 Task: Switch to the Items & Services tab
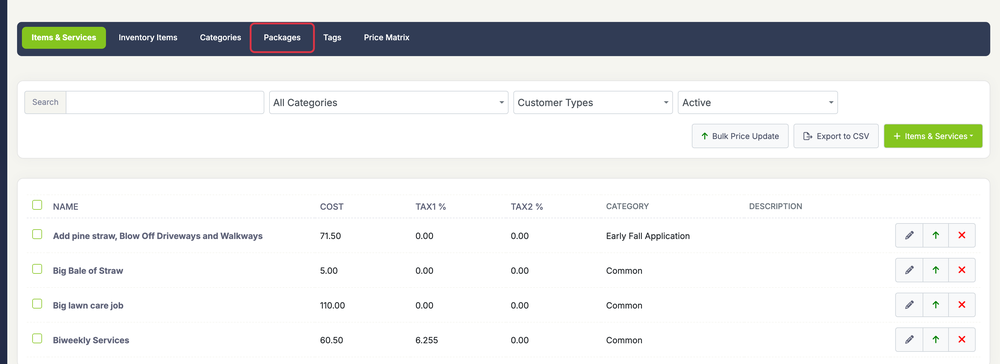[x=64, y=38]
